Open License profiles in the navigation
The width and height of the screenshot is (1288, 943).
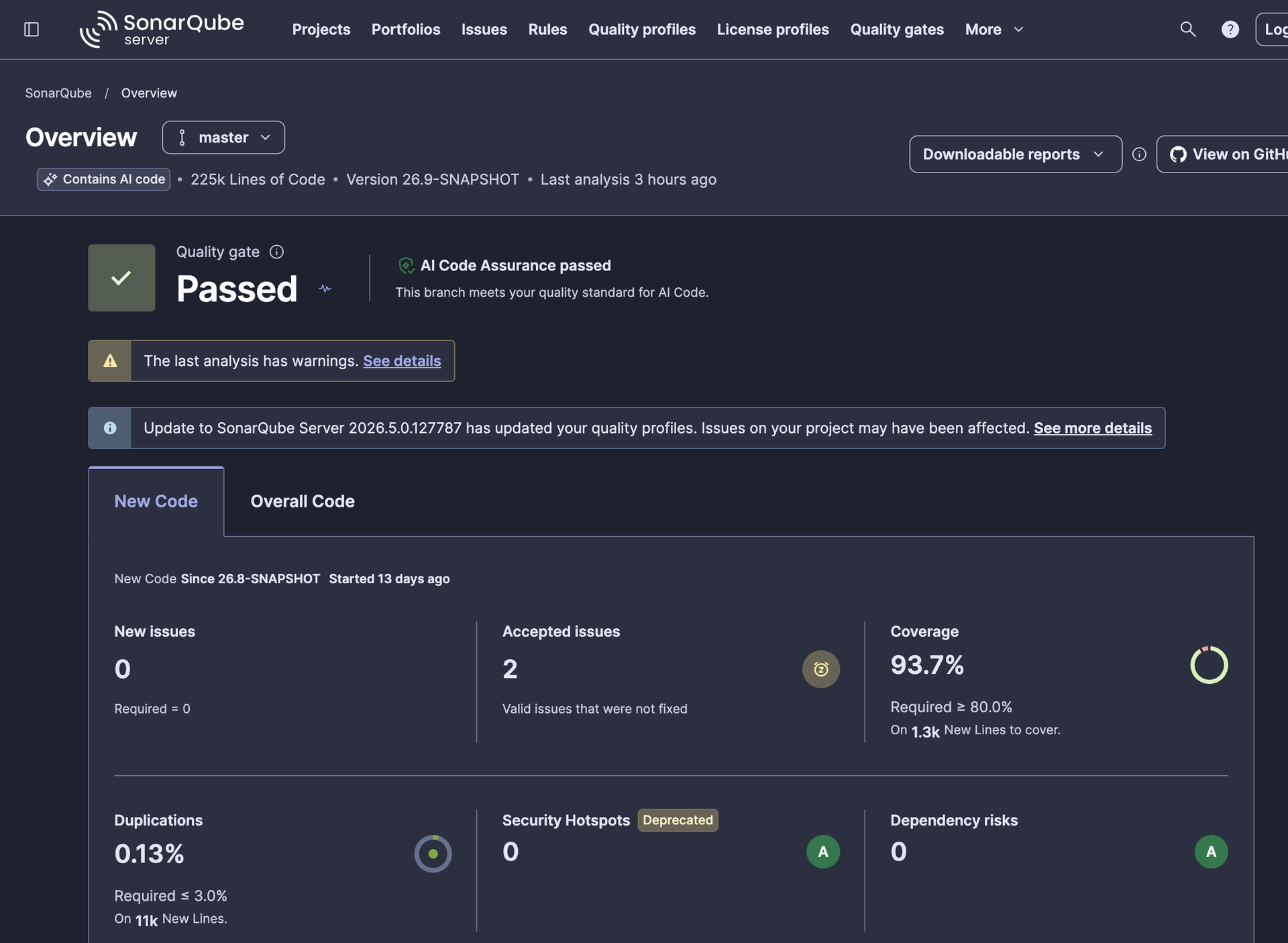point(773,30)
